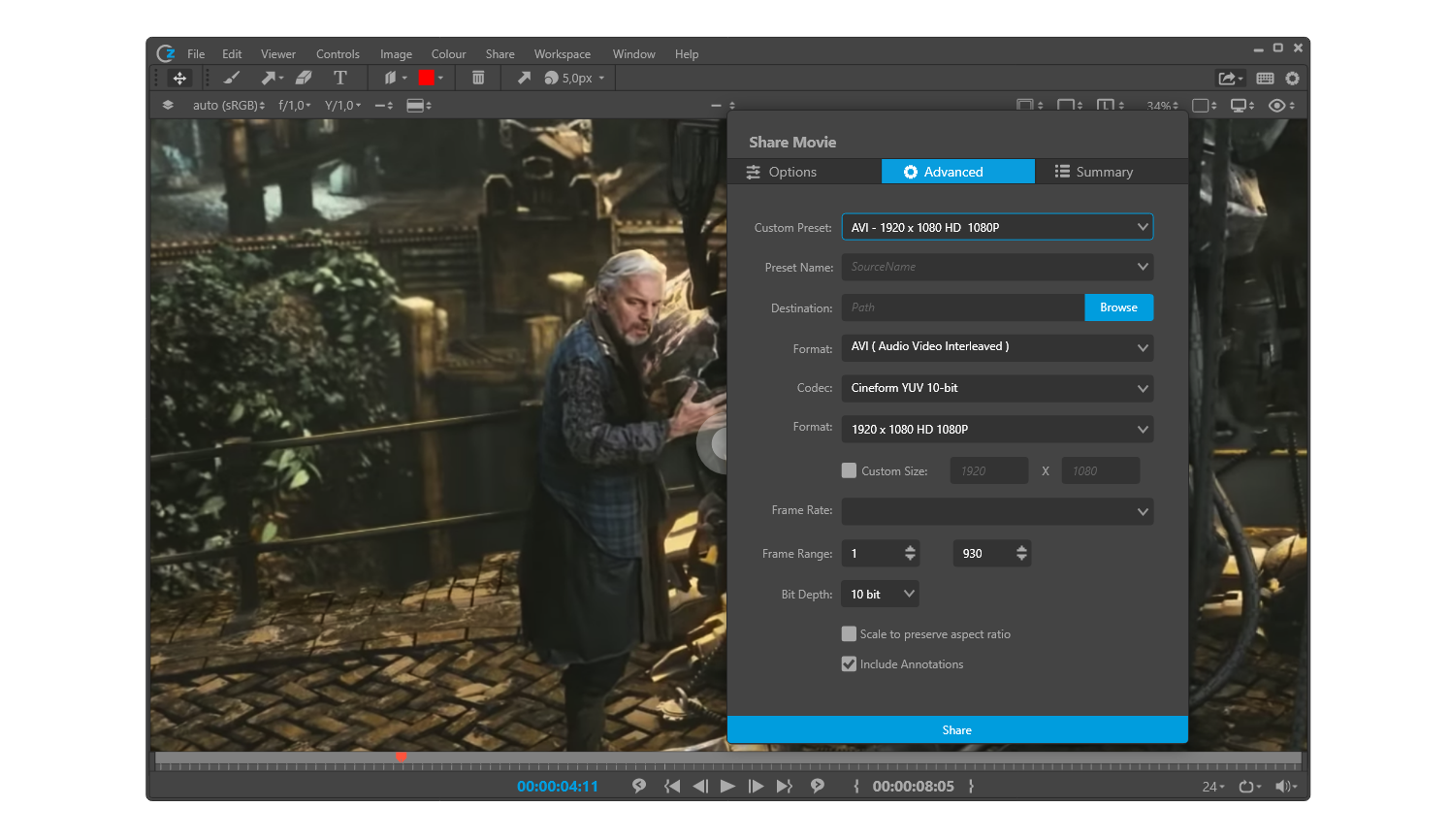The height and width of the screenshot is (840, 1451).
Task: Open the Codec Cineform YUV 10-bit dropdown
Action: (997, 388)
